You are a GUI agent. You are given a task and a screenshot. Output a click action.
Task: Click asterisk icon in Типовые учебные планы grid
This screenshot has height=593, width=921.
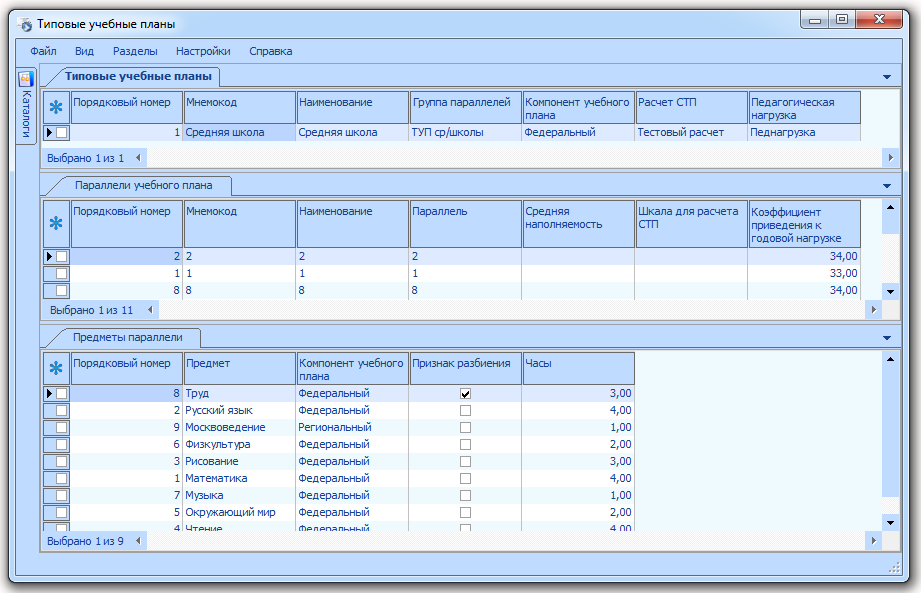pyautogui.click(x=56, y=107)
